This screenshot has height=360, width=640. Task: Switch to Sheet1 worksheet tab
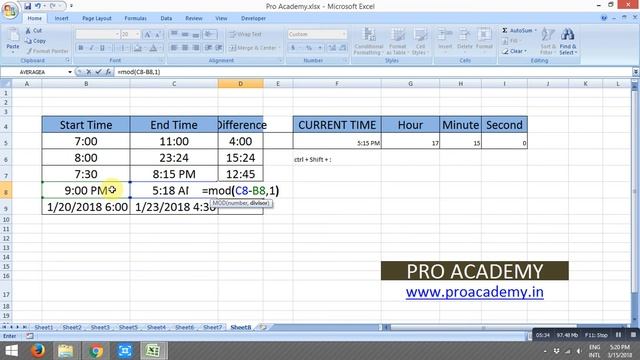[44, 327]
